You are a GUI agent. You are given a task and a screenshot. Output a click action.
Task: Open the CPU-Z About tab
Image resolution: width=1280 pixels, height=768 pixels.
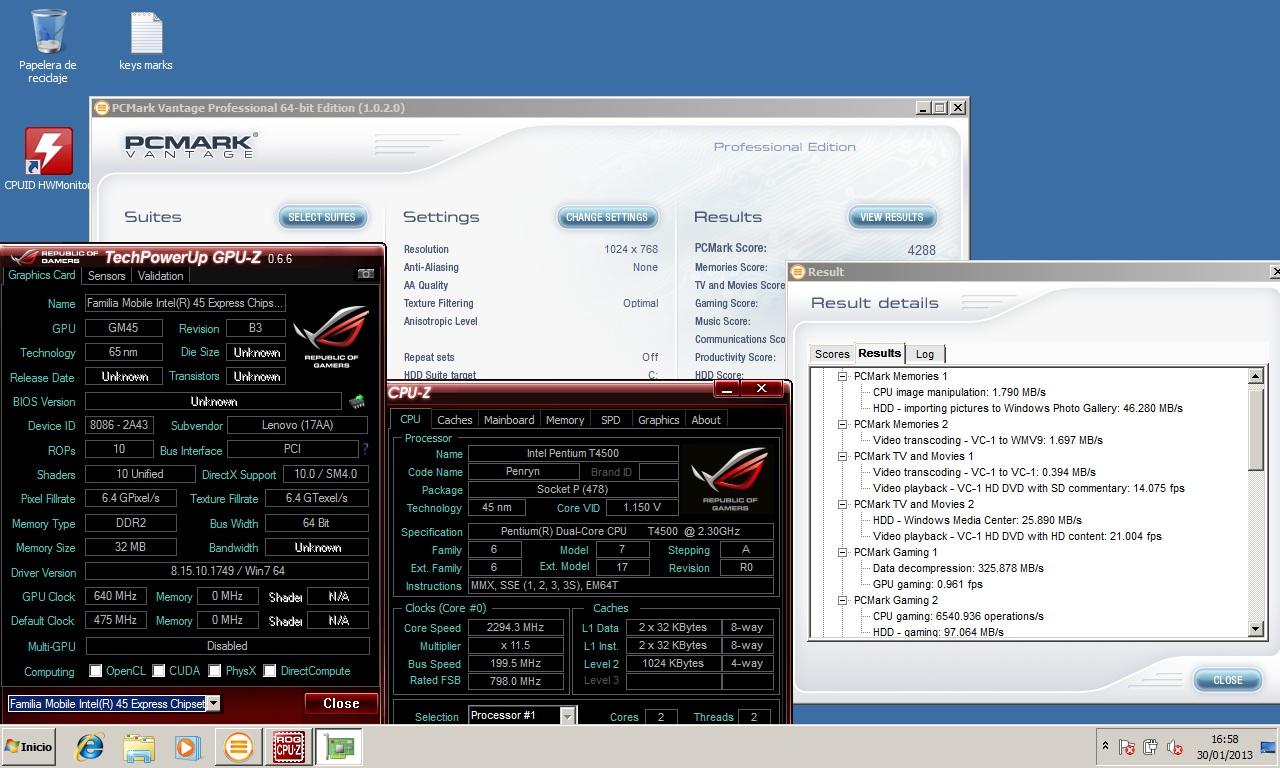[706, 420]
